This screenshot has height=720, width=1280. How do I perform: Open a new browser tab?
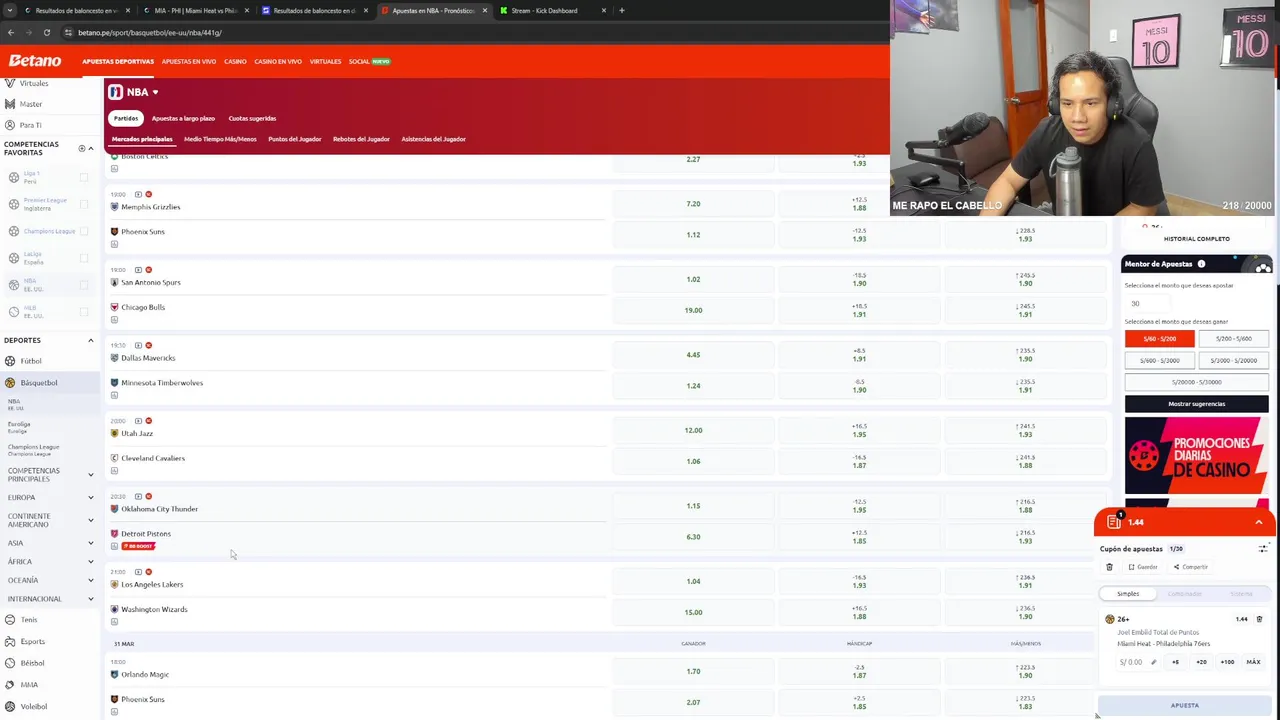621,10
